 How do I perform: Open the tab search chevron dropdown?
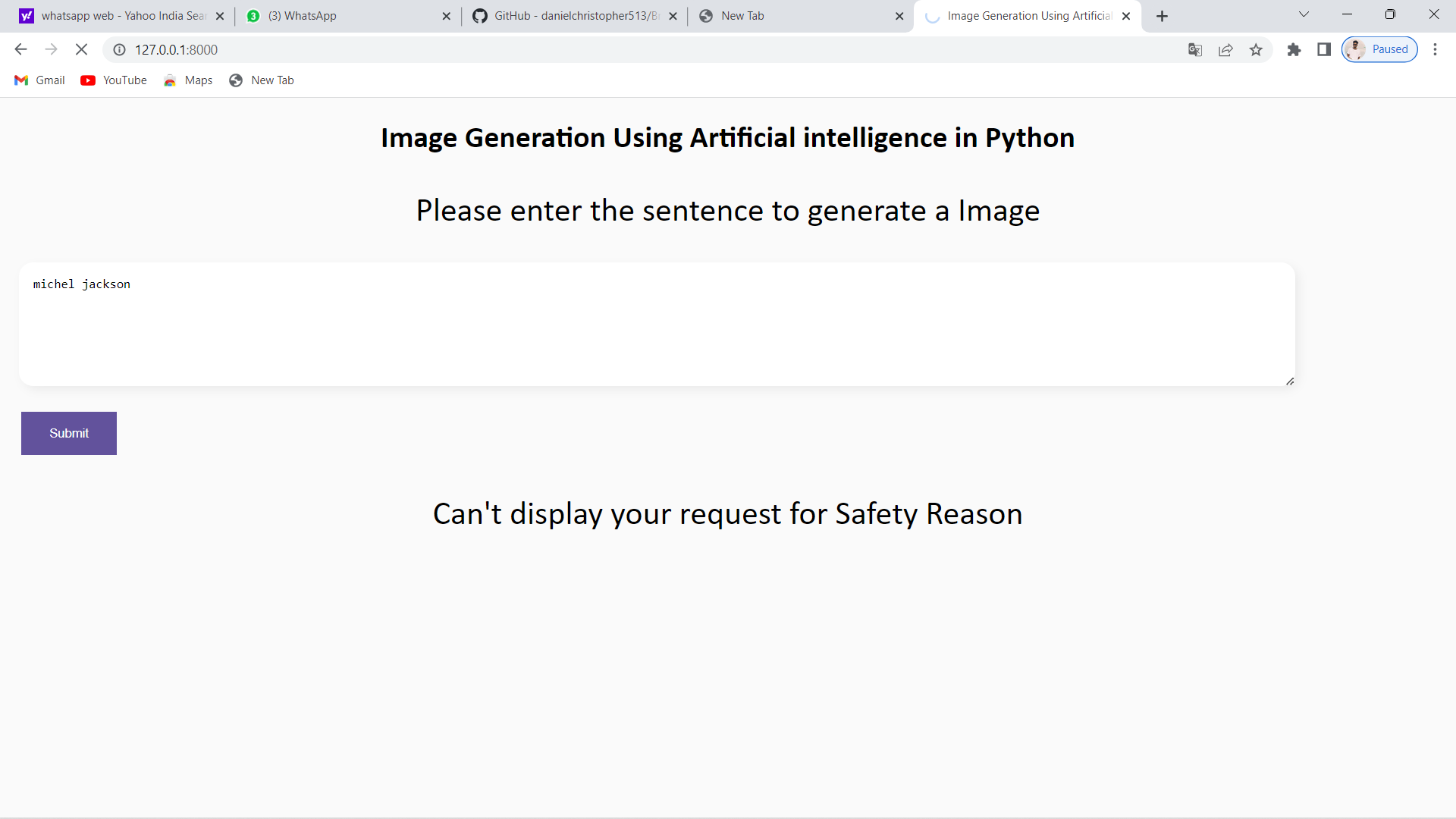pos(1304,14)
